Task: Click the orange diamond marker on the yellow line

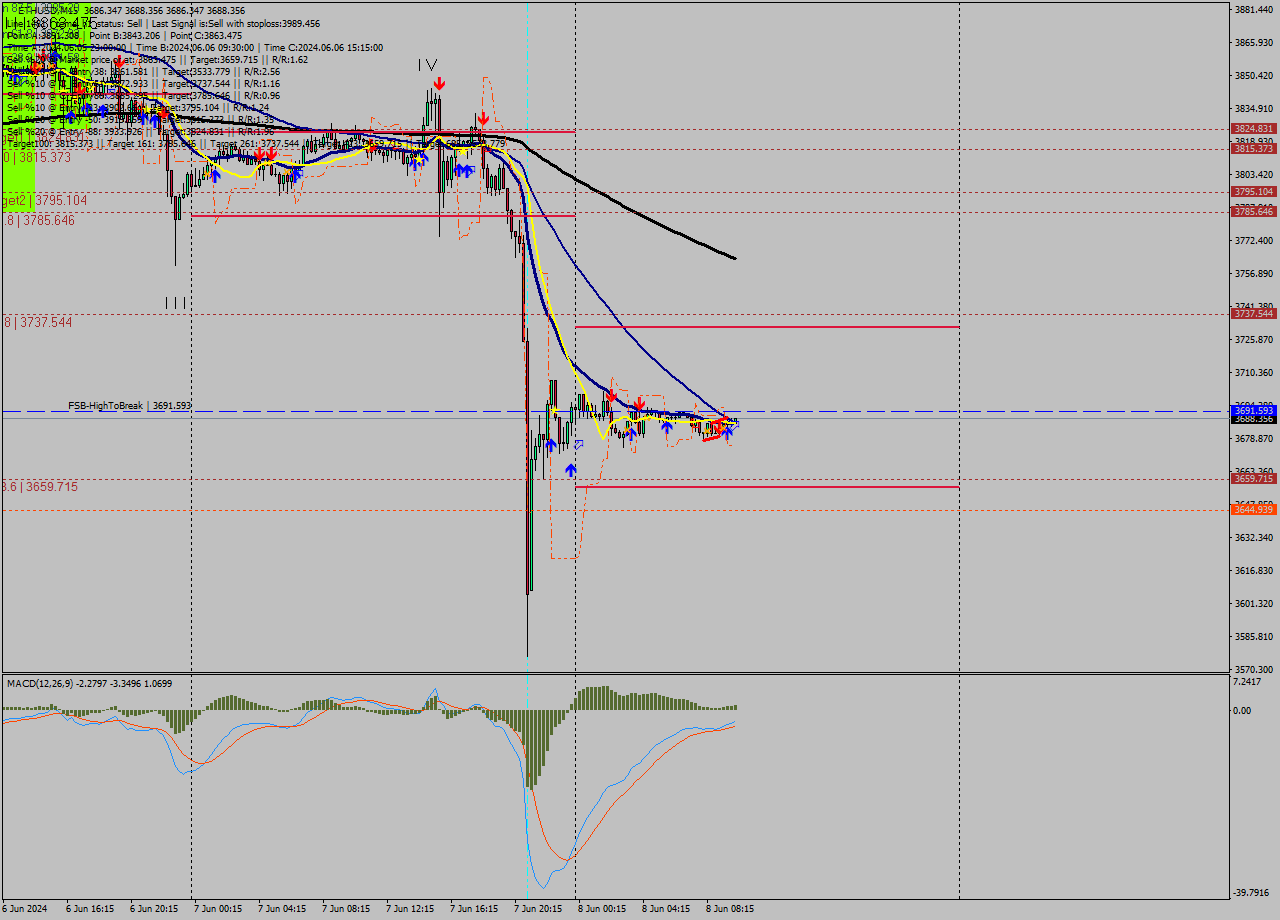Action: 648,418
